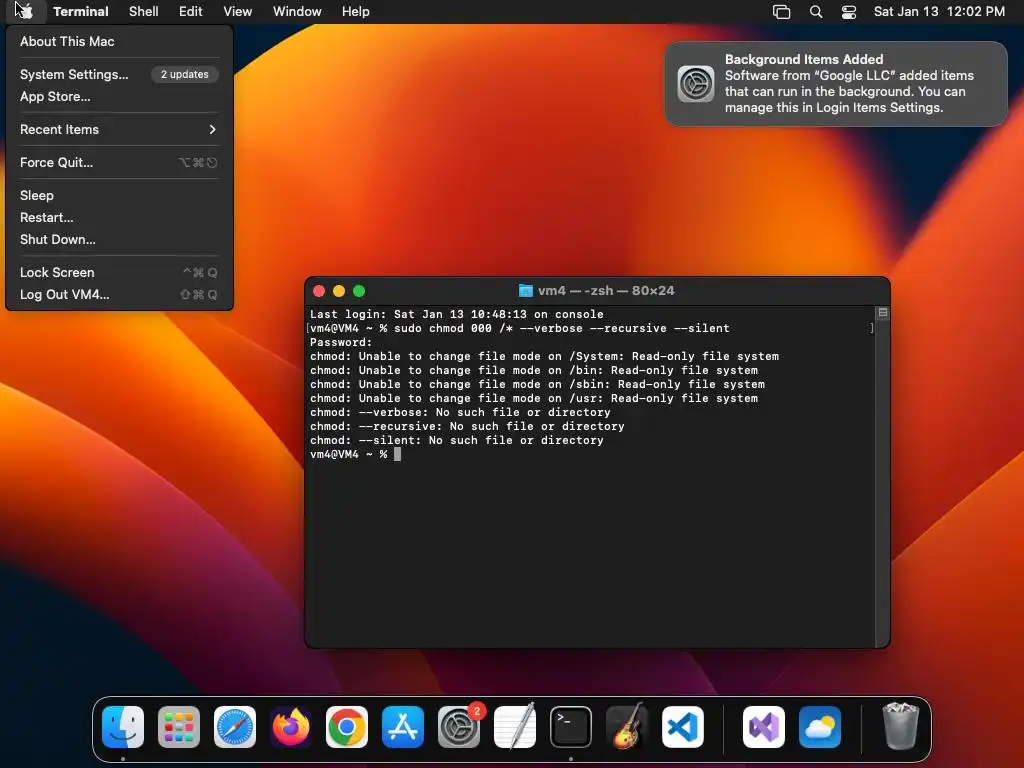Expand the Recent Items submenu arrow
The width and height of the screenshot is (1024, 768).
pos(212,129)
